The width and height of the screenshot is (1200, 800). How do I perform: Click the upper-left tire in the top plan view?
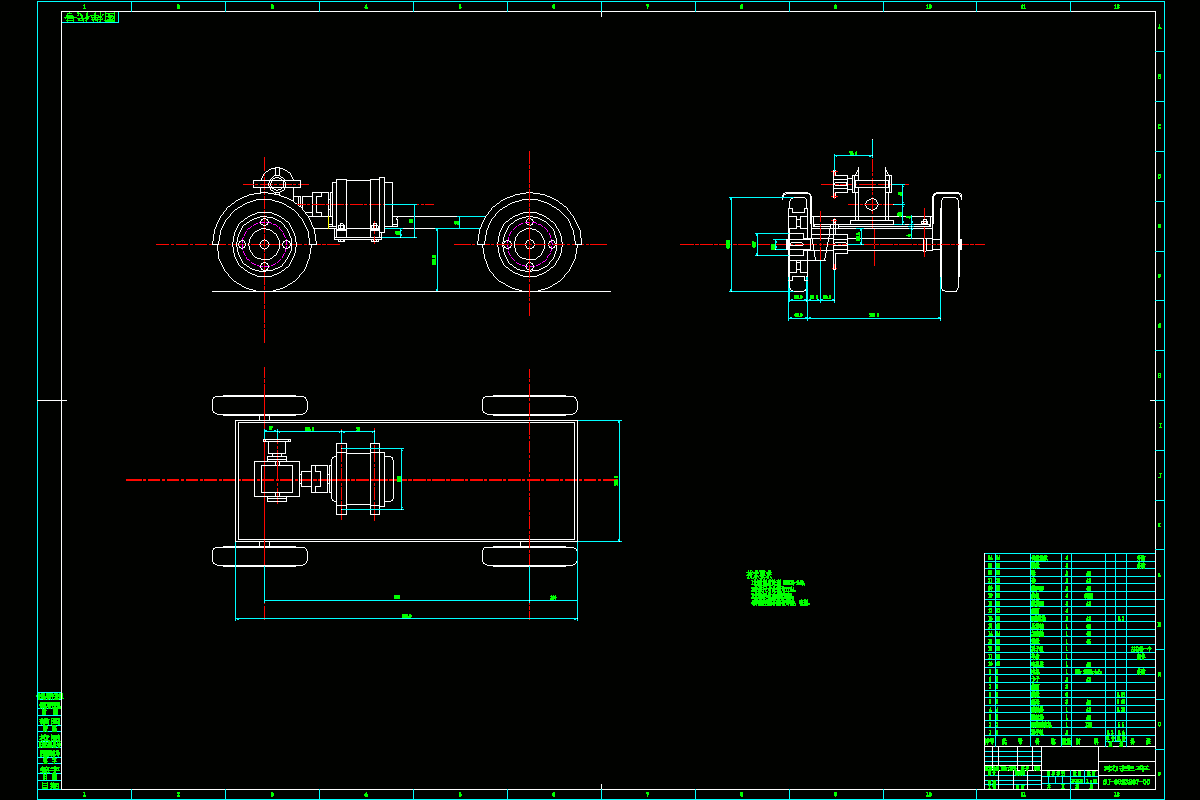click(x=260, y=405)
